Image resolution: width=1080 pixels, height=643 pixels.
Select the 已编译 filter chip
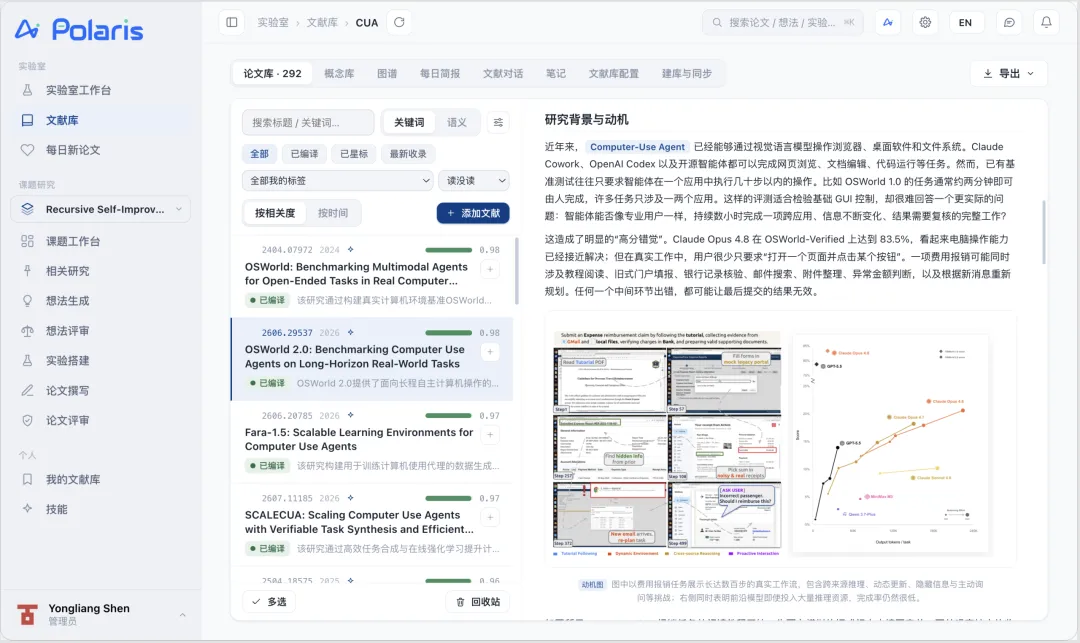pos(304,154)
